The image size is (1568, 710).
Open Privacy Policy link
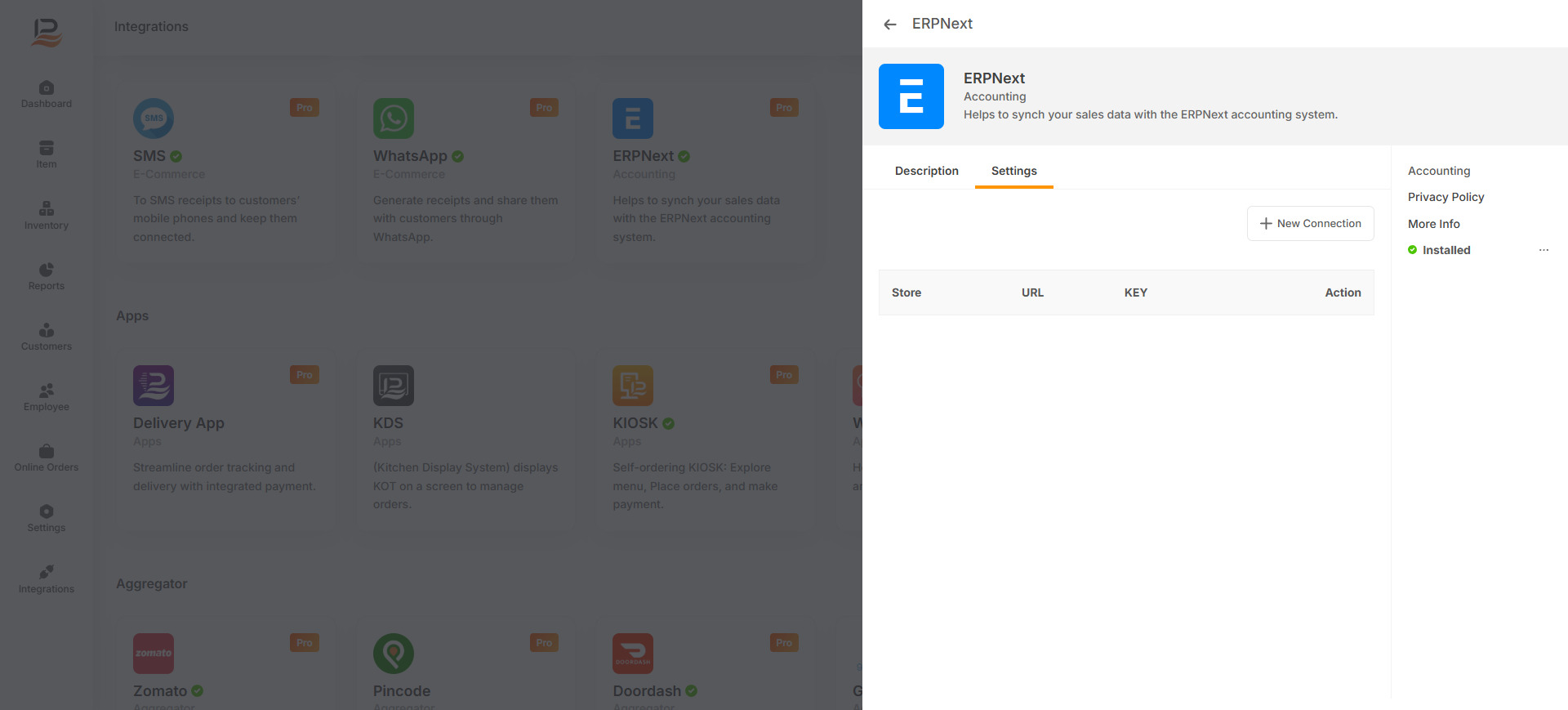click(x=1446, y=197)
